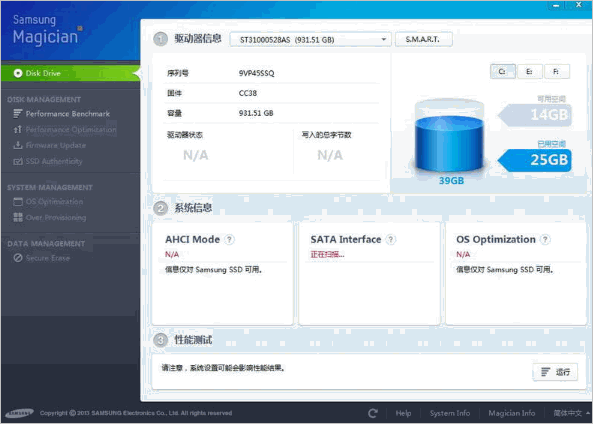Close the Magician window
The height and width of the screenshot is (424, 593).
click(x=579, y=5)
